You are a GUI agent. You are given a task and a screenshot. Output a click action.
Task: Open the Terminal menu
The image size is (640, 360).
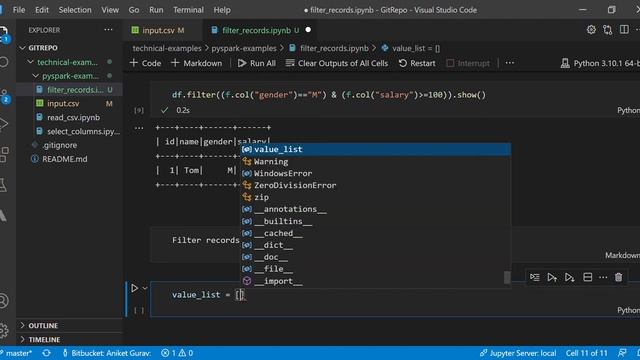coord(188,10)
